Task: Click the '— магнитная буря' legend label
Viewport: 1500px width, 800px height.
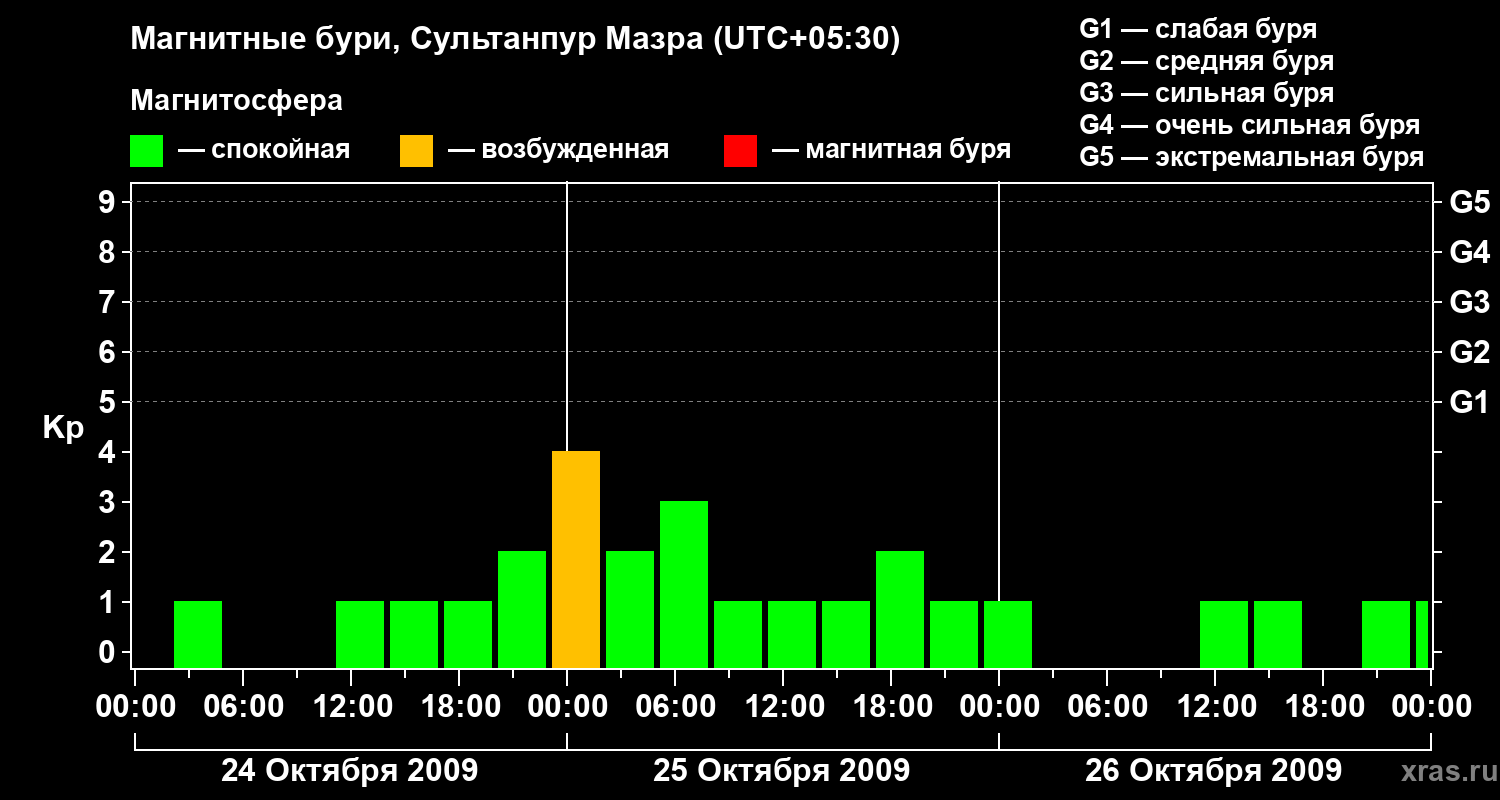Action: tap(892, 151)
